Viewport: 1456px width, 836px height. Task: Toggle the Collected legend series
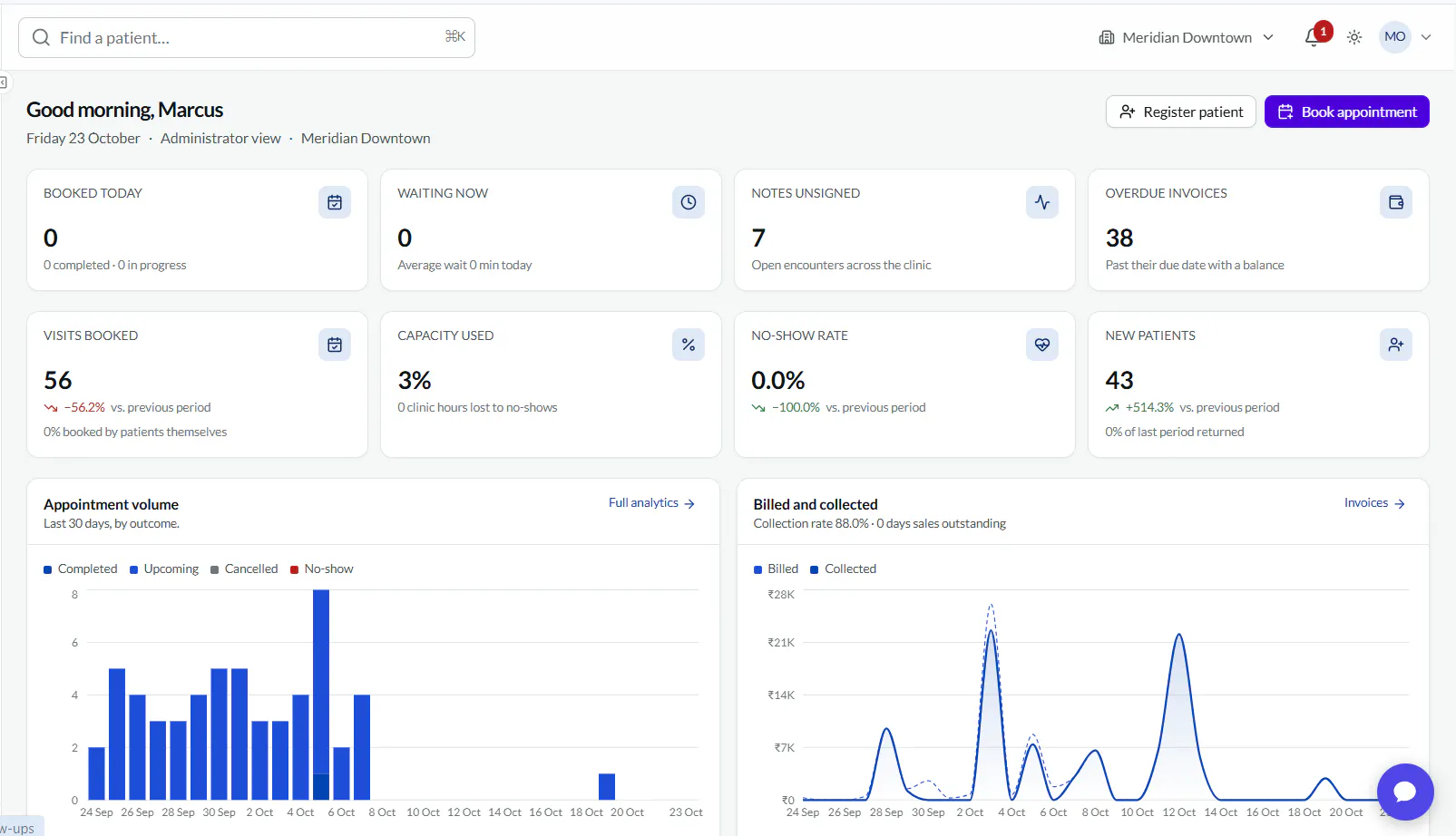pyautogui.click(x=844, y=569)
